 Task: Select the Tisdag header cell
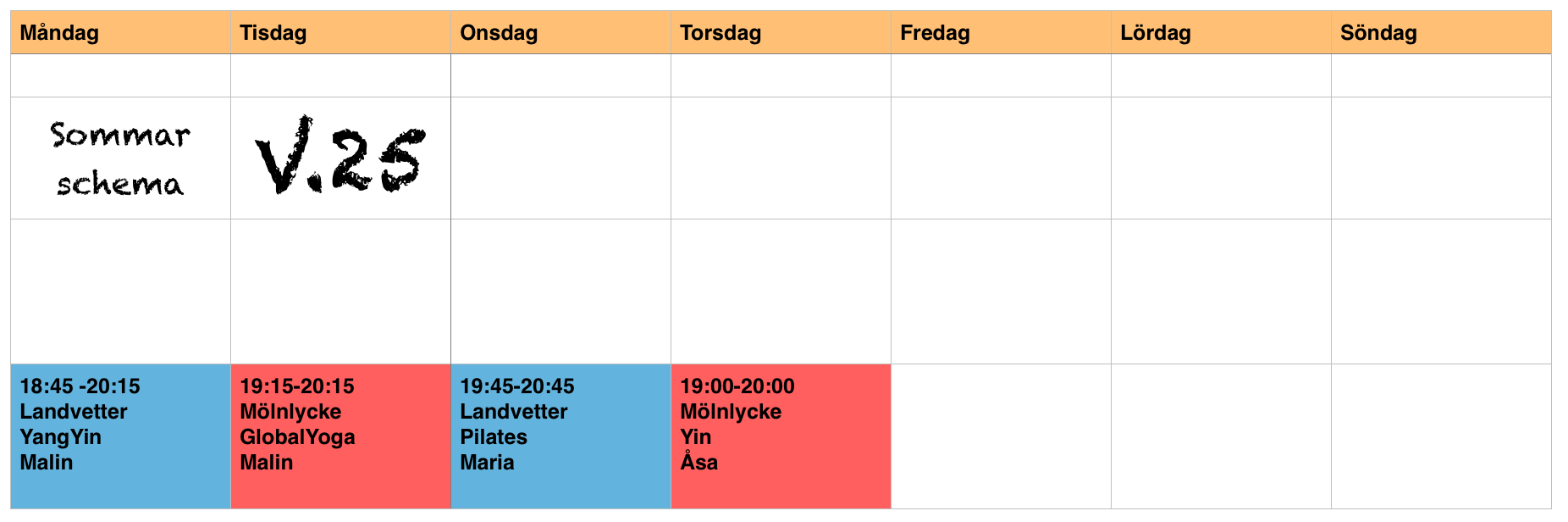[340, 32]
